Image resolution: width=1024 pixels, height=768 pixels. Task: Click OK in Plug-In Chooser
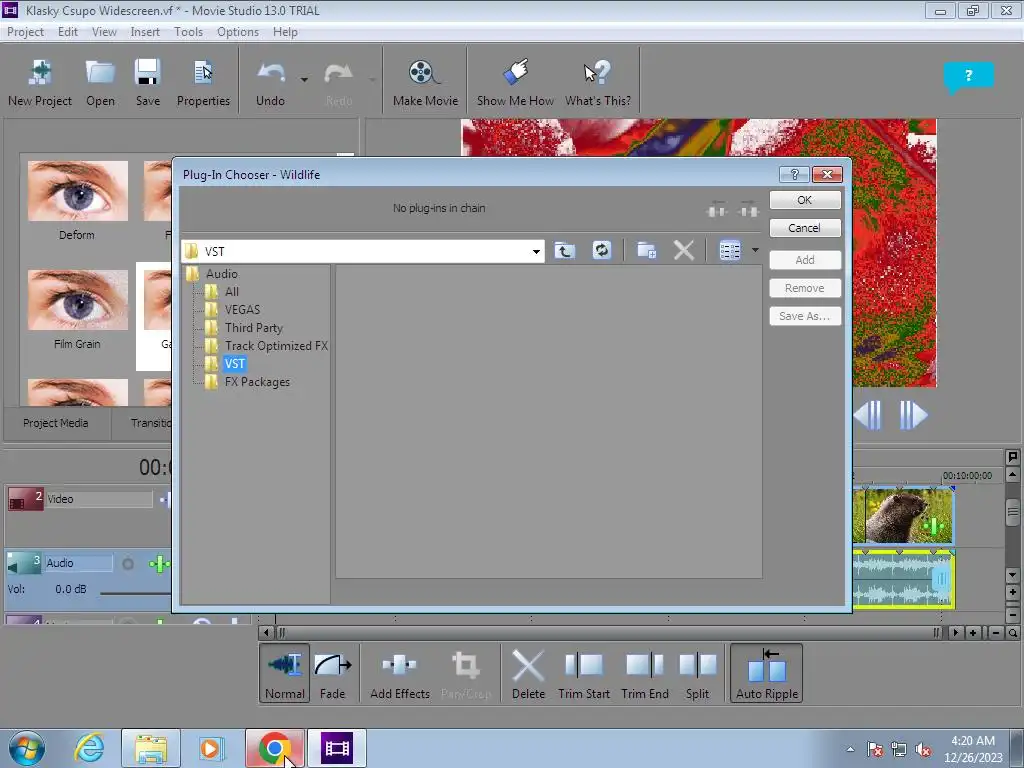point(805,200)
